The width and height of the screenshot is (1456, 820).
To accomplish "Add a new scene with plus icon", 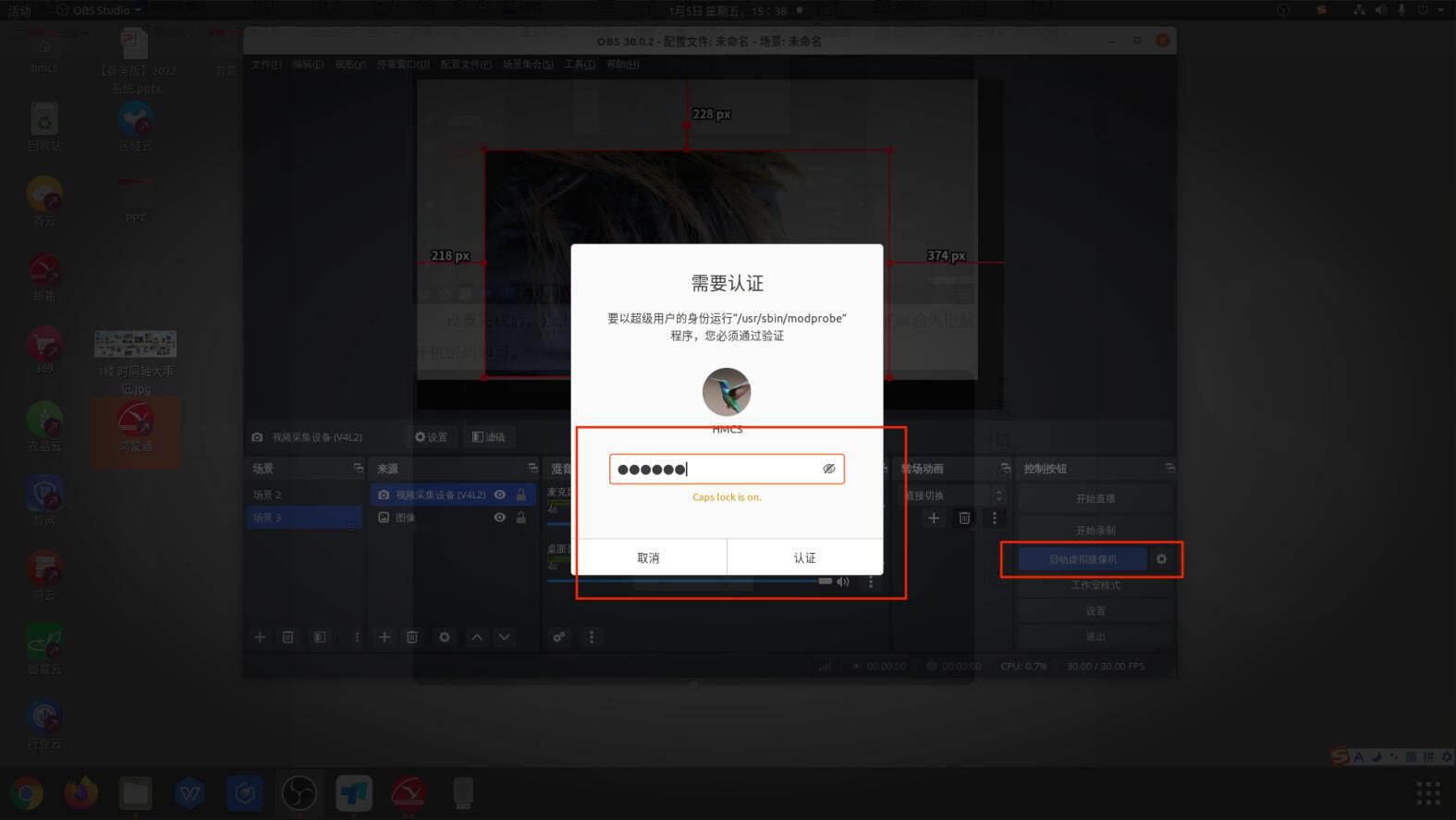I will (x=260, y=637).
